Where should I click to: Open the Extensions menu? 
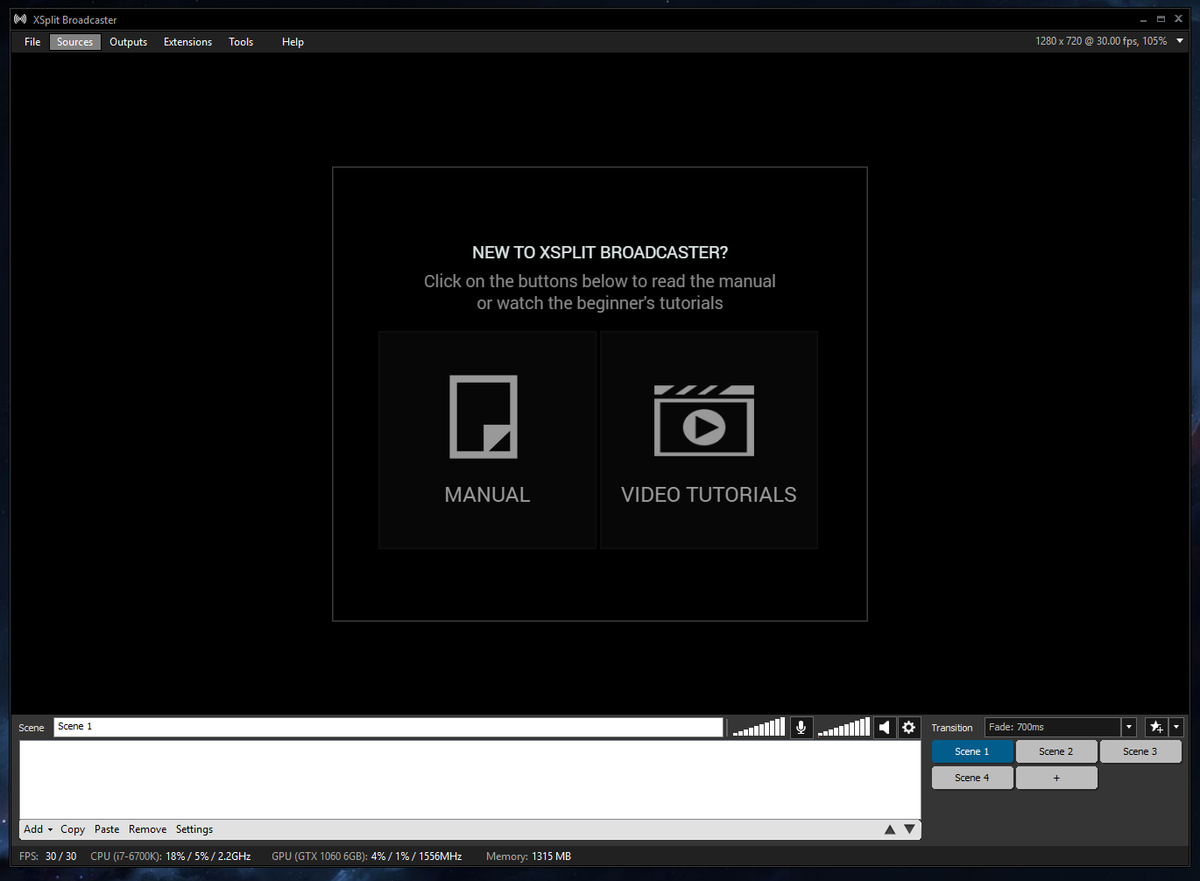click(187, 41)
